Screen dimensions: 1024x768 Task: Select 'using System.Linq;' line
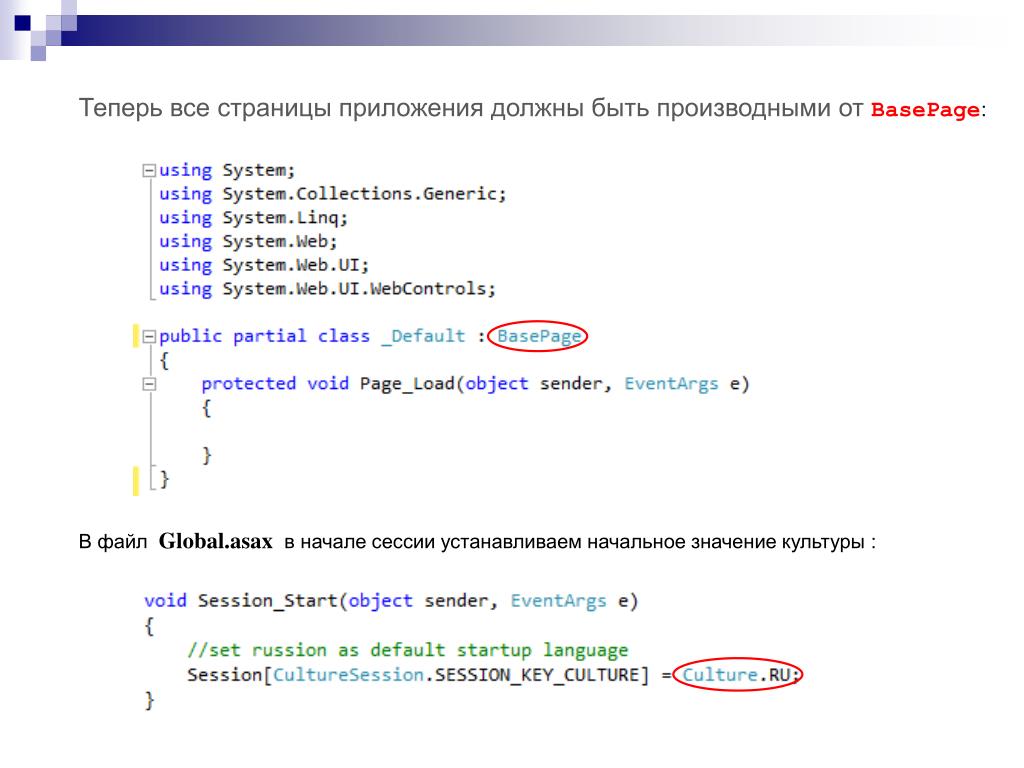click(x=253, y=217)
